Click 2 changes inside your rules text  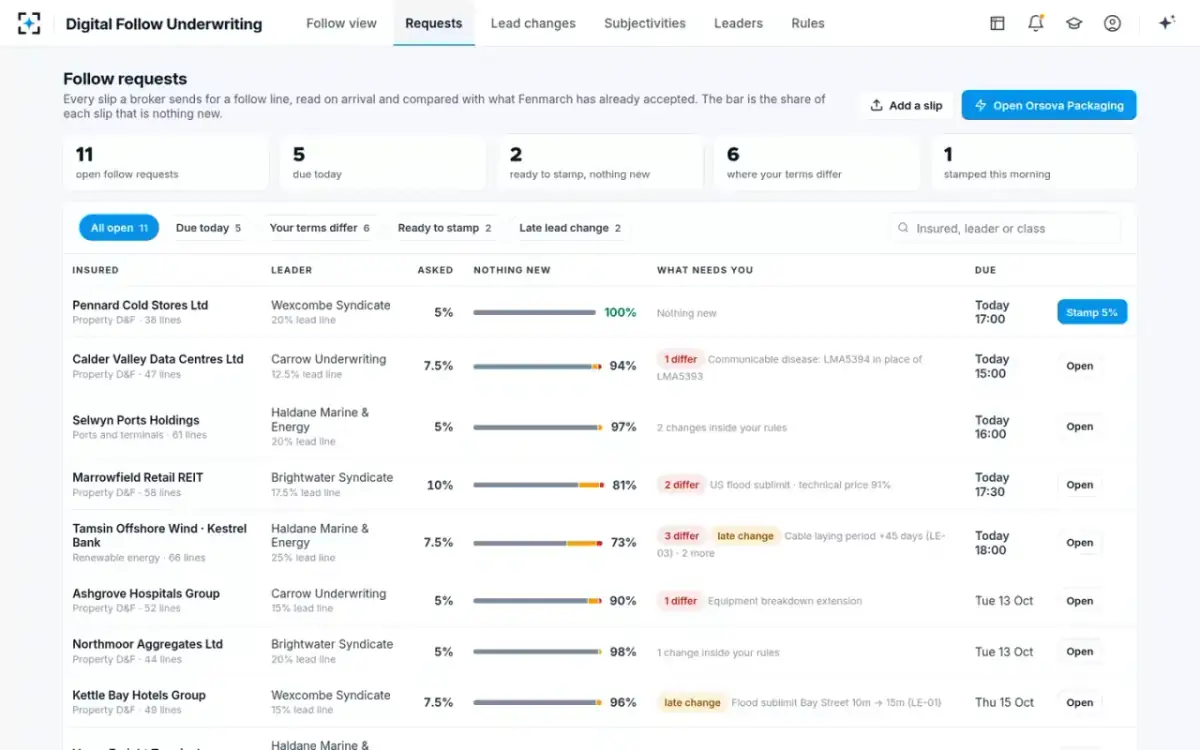coord(722,428)
